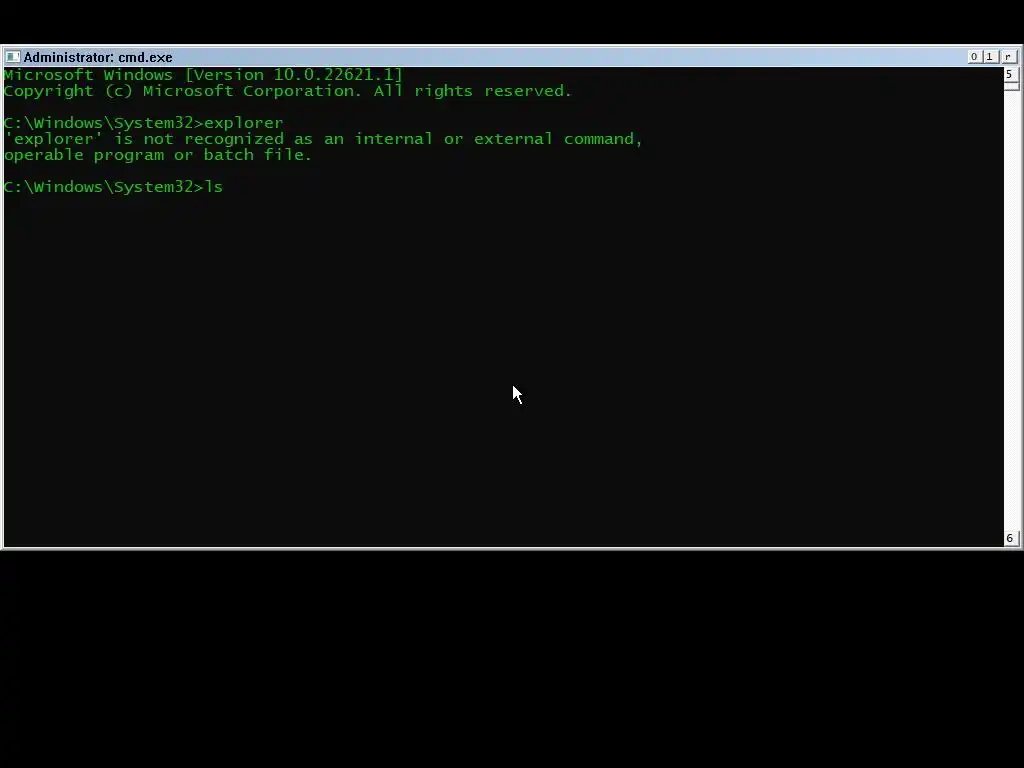The width and height of the screenshot is (1024, 768).
Task: Minimize the cmd.exe window
Action: click(975, 57)
